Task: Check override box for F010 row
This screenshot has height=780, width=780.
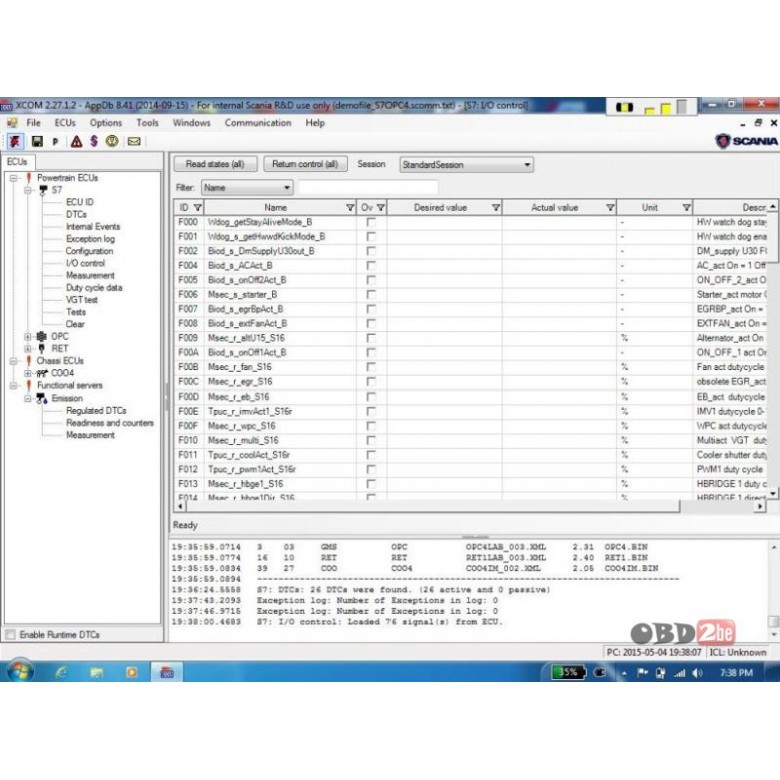Action: (x=371, y=440)
